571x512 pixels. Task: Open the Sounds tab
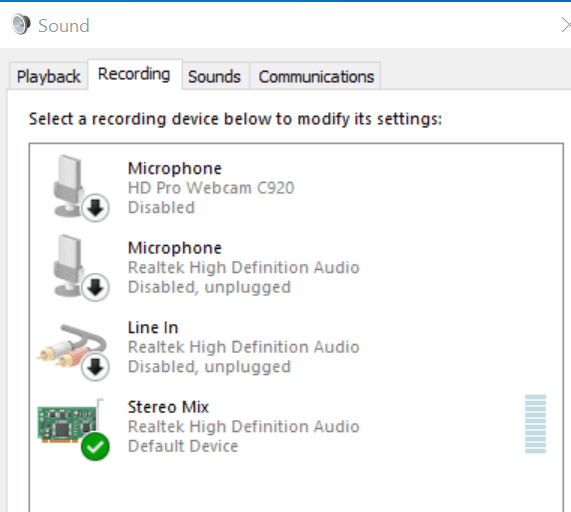point(214,76)
